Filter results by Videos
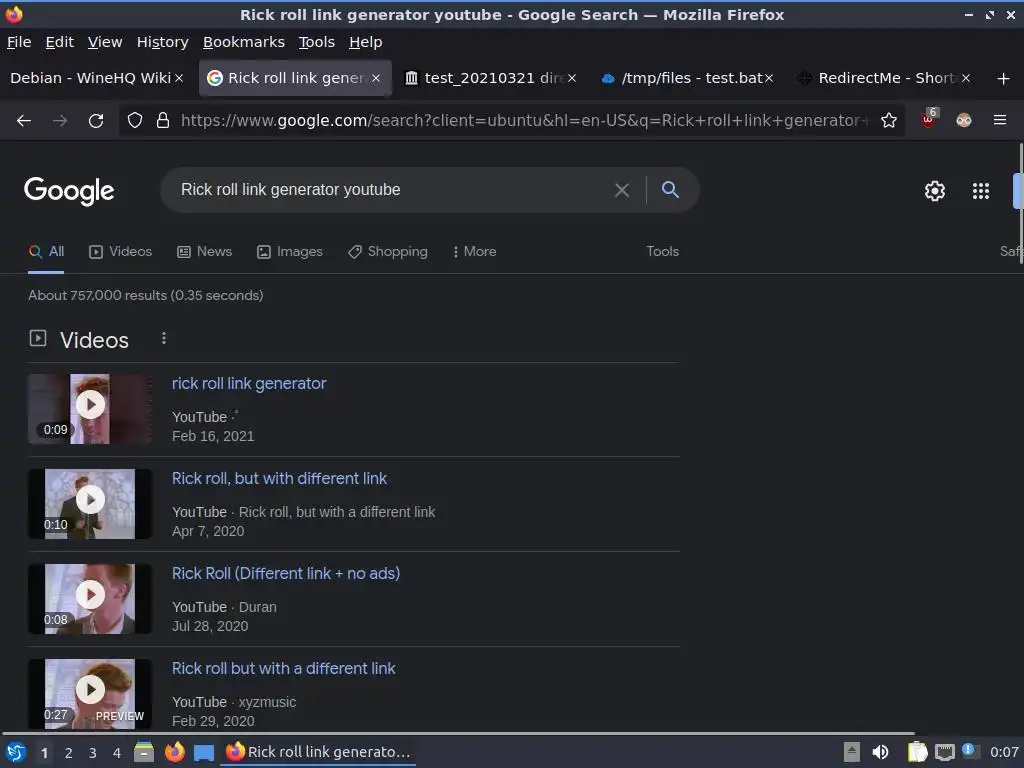Screen dimensions: 1024x768 coord(120,251)
